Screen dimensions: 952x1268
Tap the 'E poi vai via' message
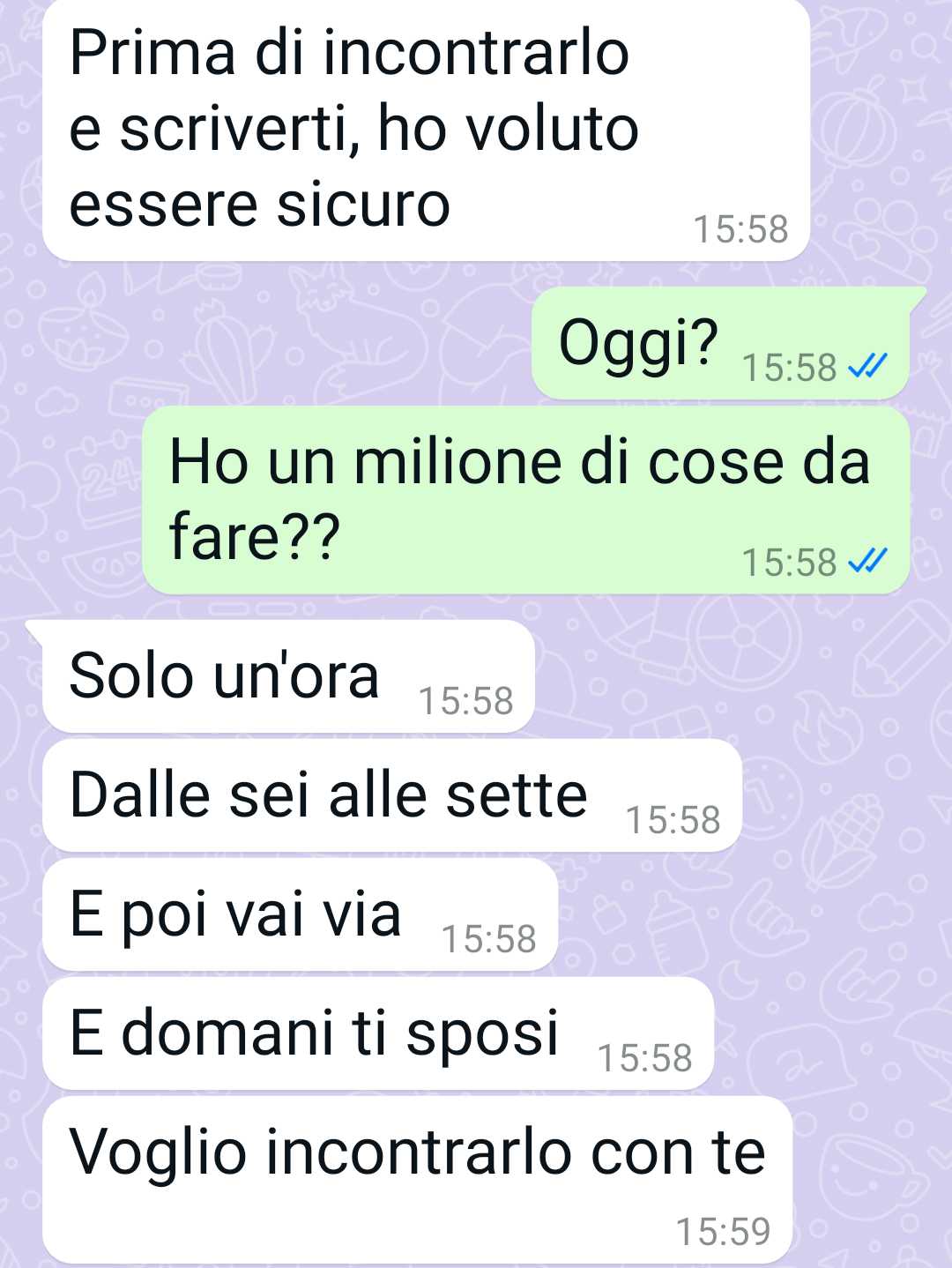(x=300, y=914)
